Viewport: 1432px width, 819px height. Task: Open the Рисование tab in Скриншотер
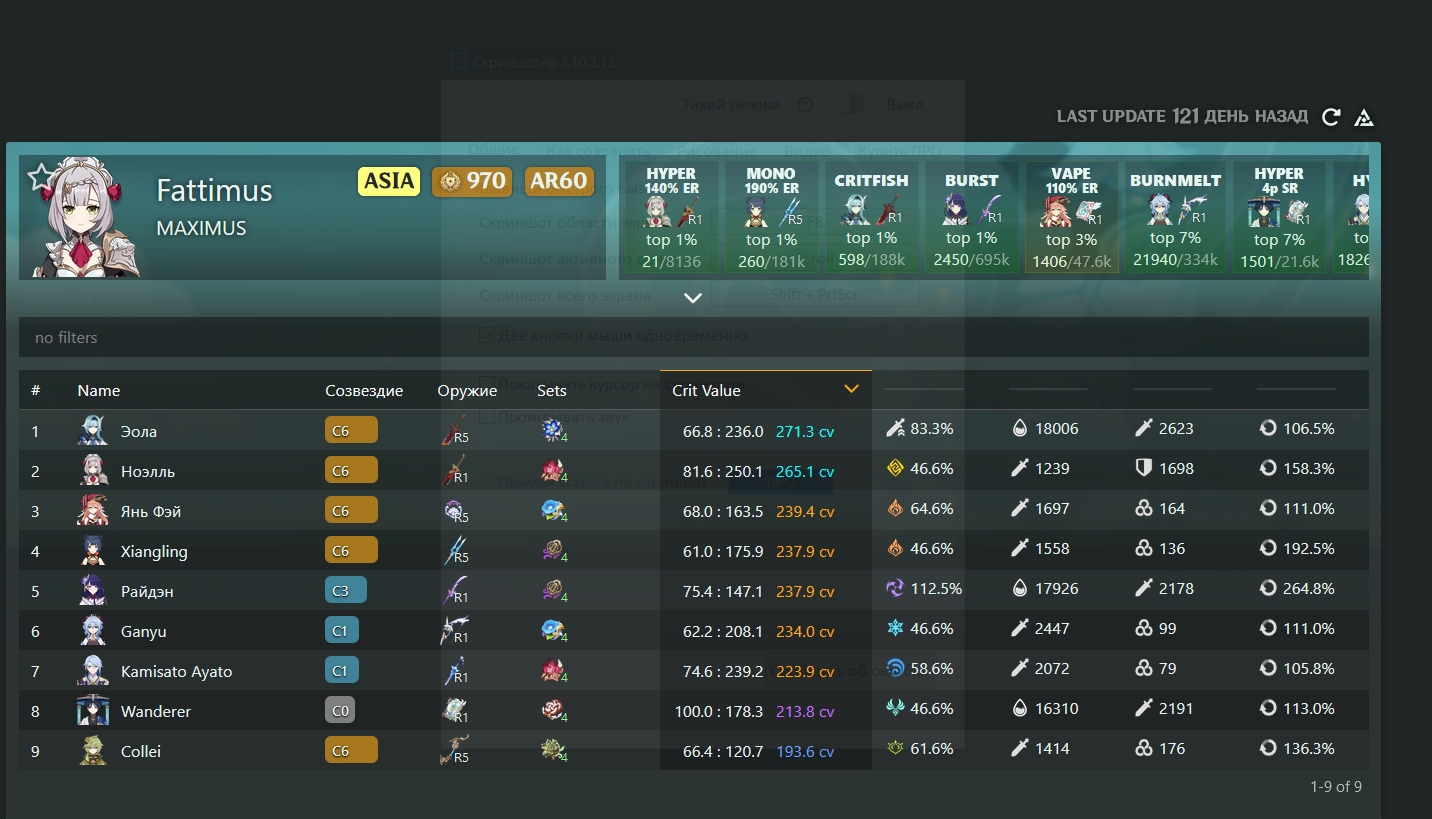(716, 151)
